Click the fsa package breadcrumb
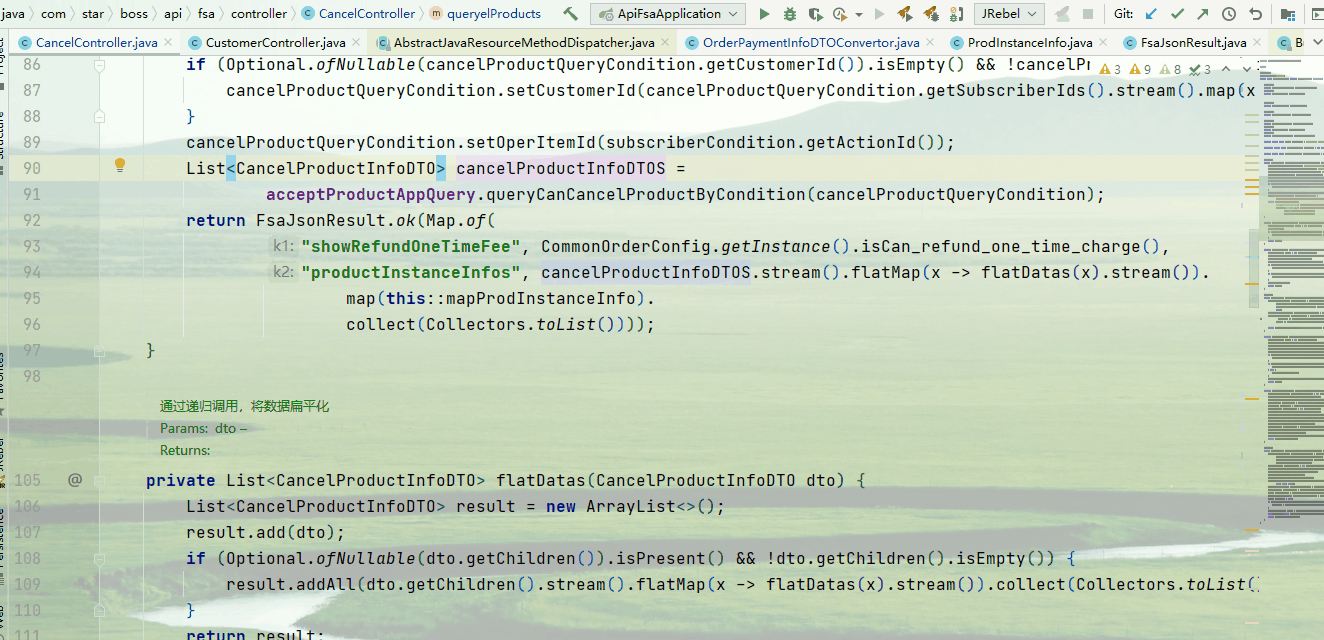Screen dimensions: 1324x640 206,14
